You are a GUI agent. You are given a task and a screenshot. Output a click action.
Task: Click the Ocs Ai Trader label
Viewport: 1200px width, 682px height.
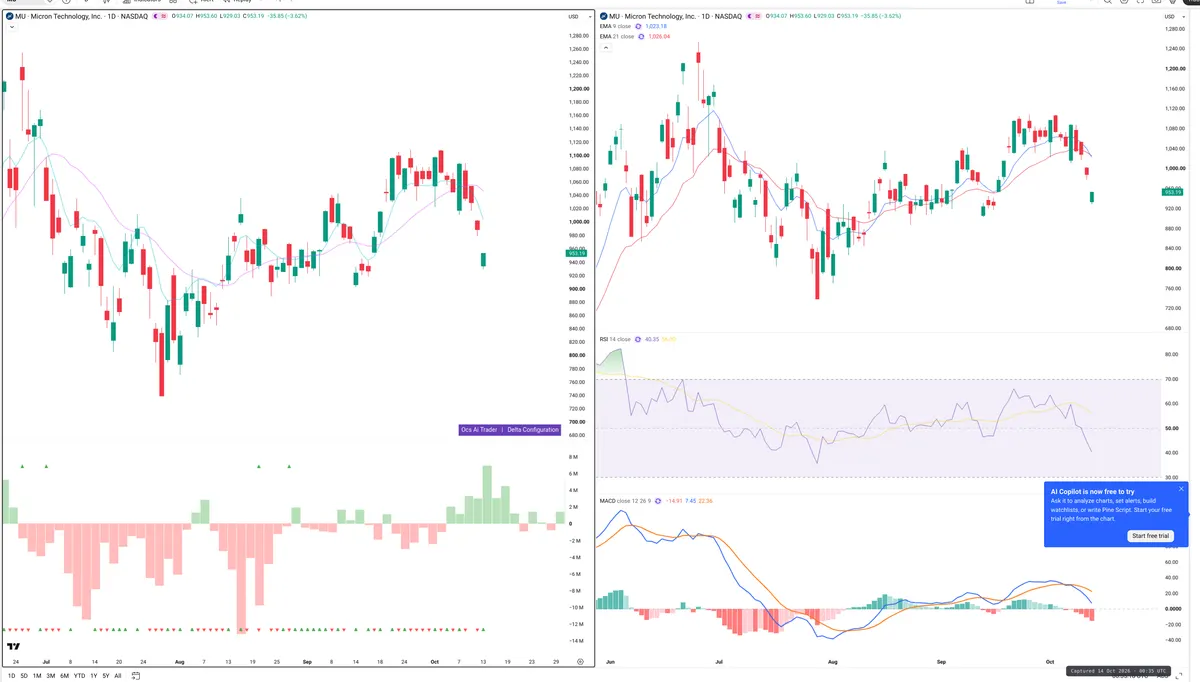478,430
